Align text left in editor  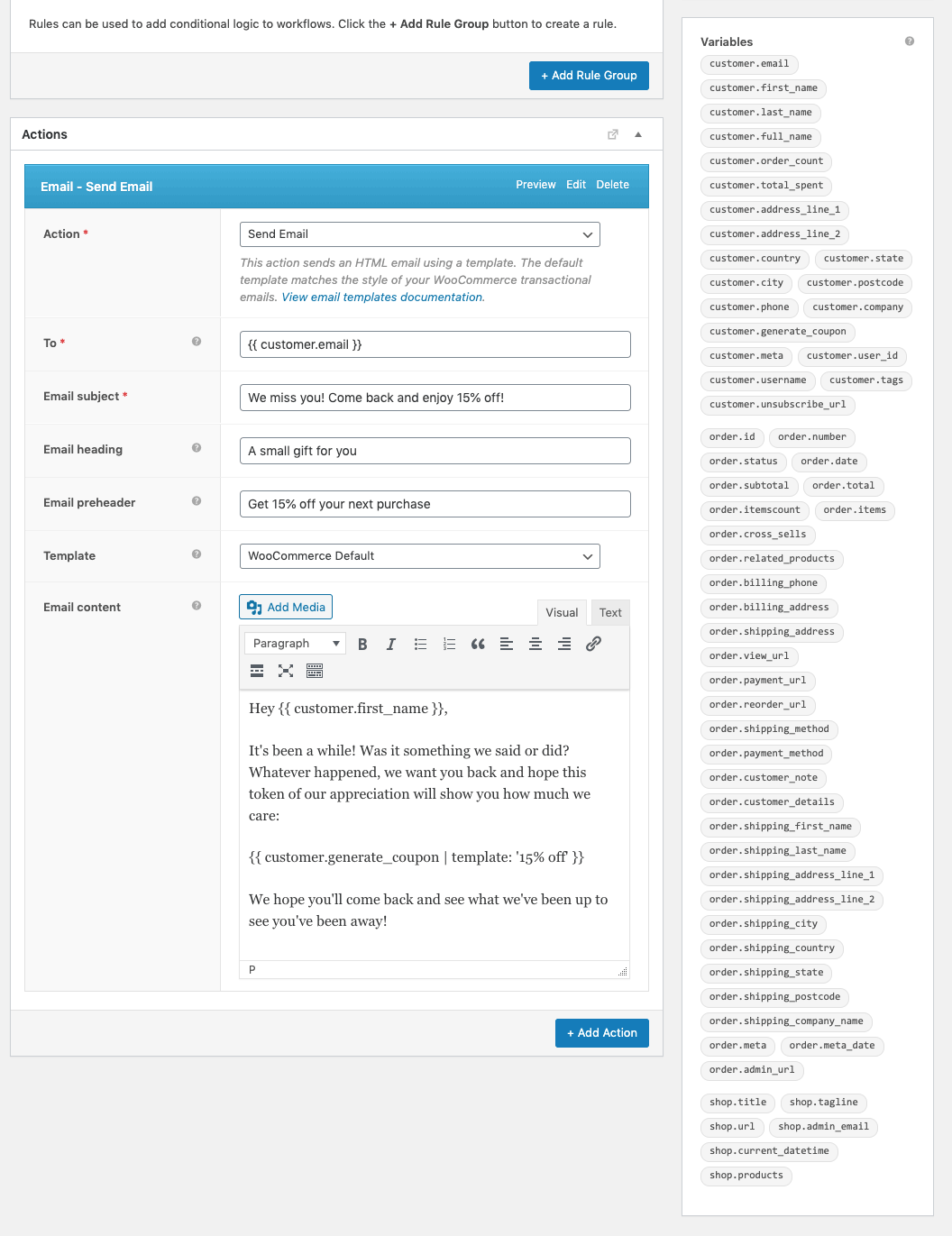tap(507, 644)
